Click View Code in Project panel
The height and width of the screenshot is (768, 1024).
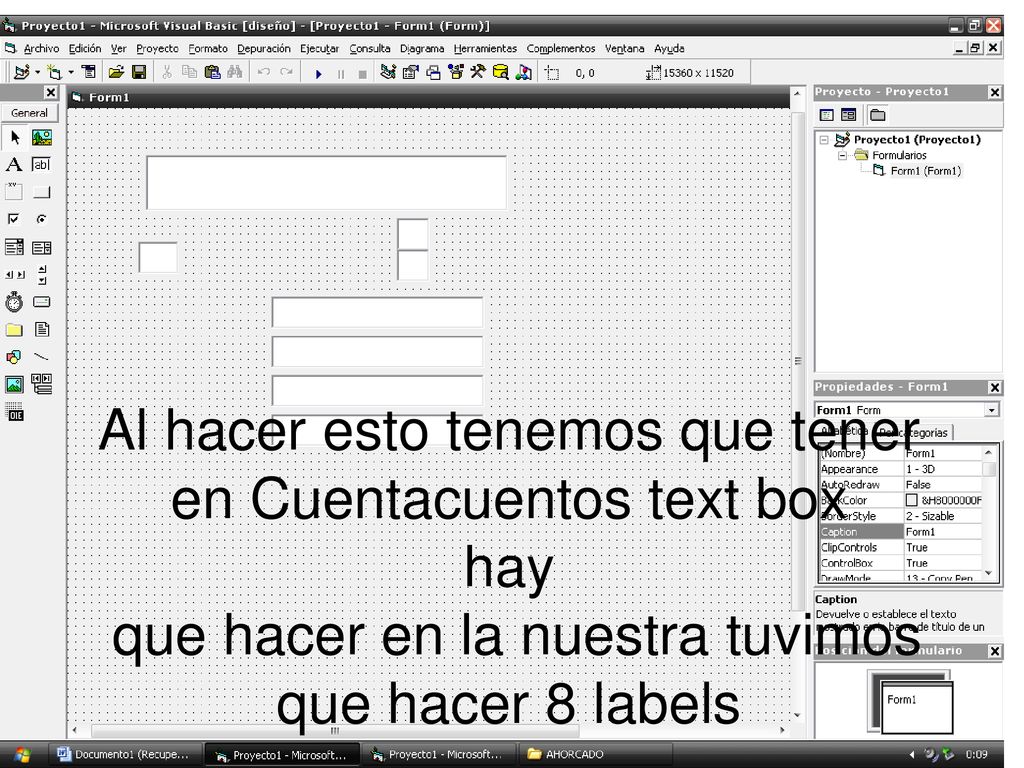pyautogui.click(x=827, y=115)
